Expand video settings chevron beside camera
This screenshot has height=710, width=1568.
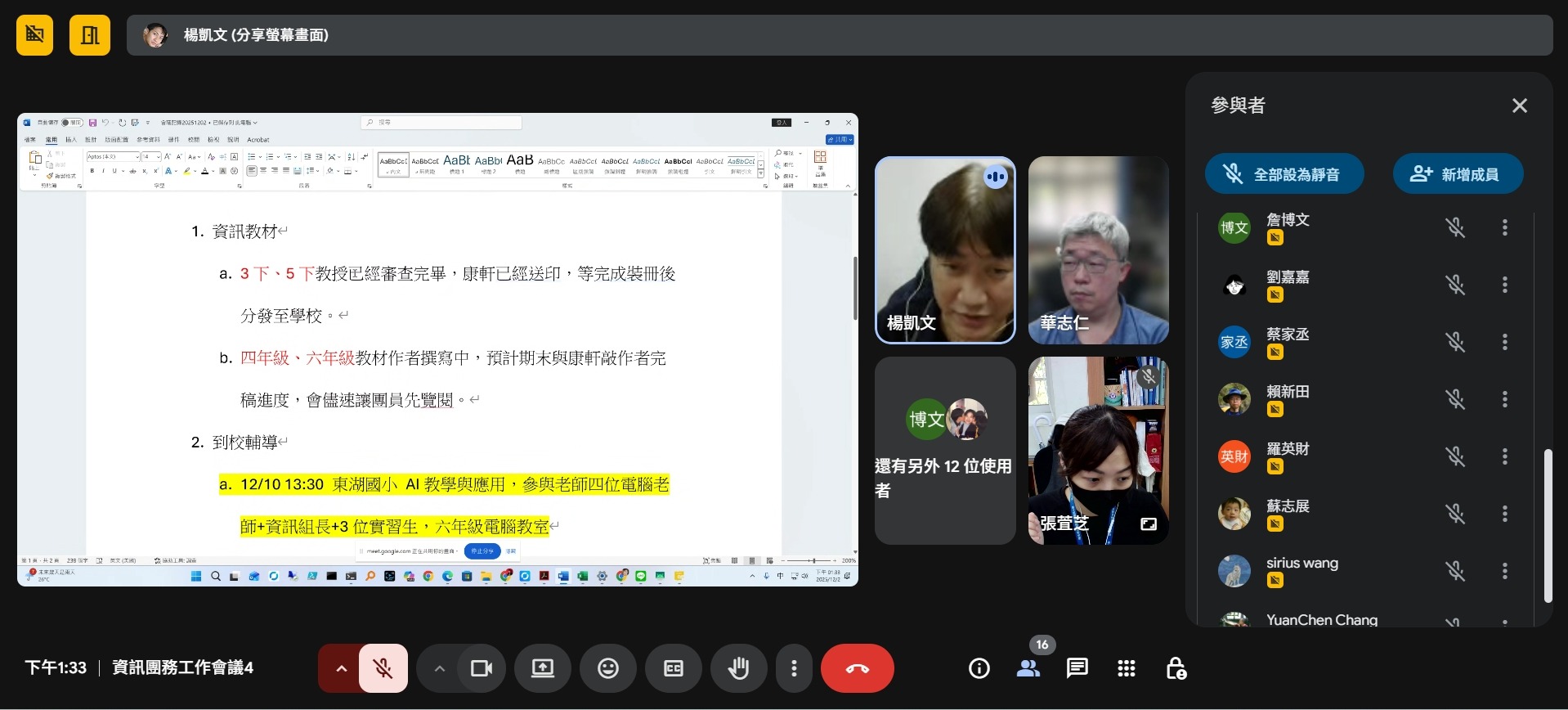tap(439, 668)
